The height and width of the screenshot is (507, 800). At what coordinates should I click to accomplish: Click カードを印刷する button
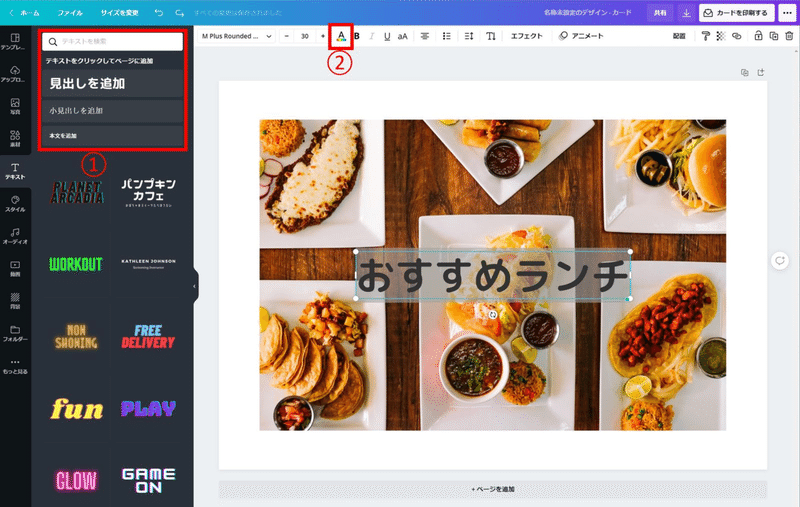tap(736, 13)
